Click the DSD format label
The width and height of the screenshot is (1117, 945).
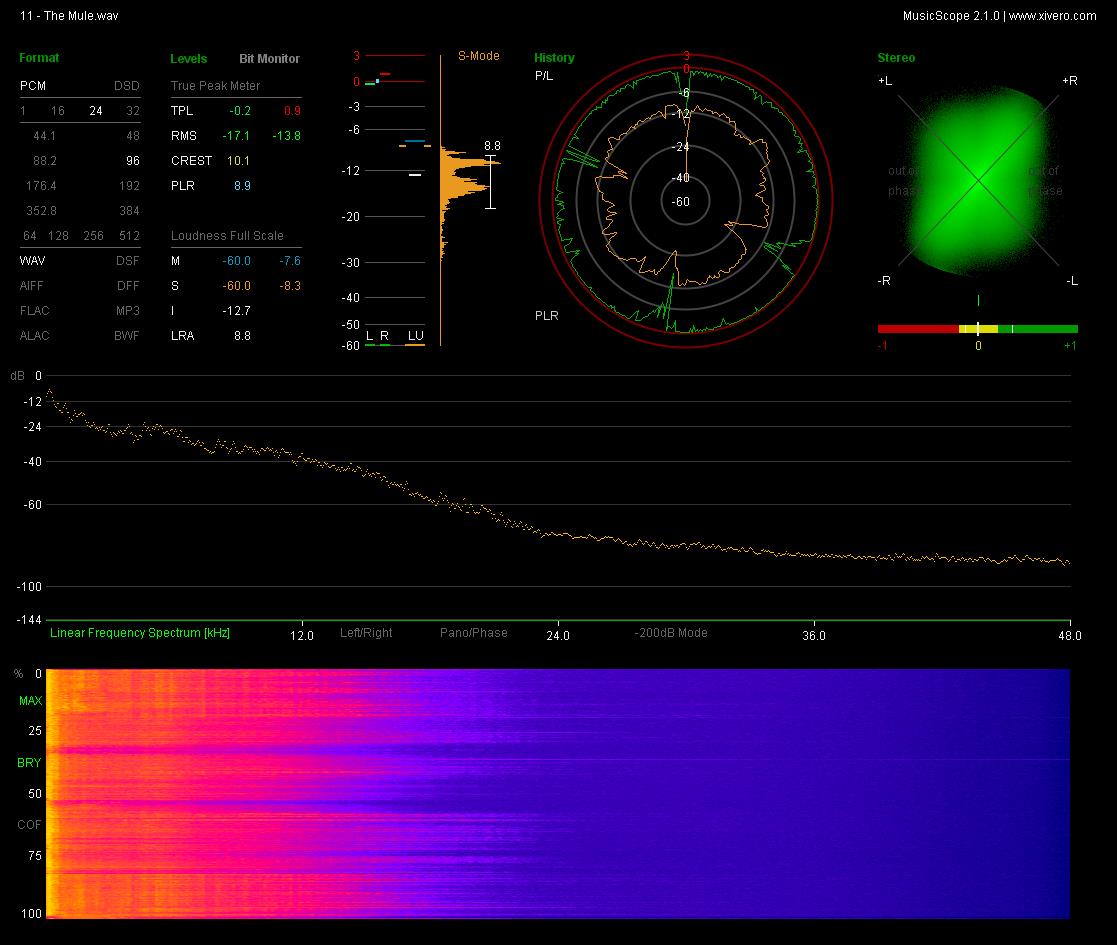coord(127,85)
